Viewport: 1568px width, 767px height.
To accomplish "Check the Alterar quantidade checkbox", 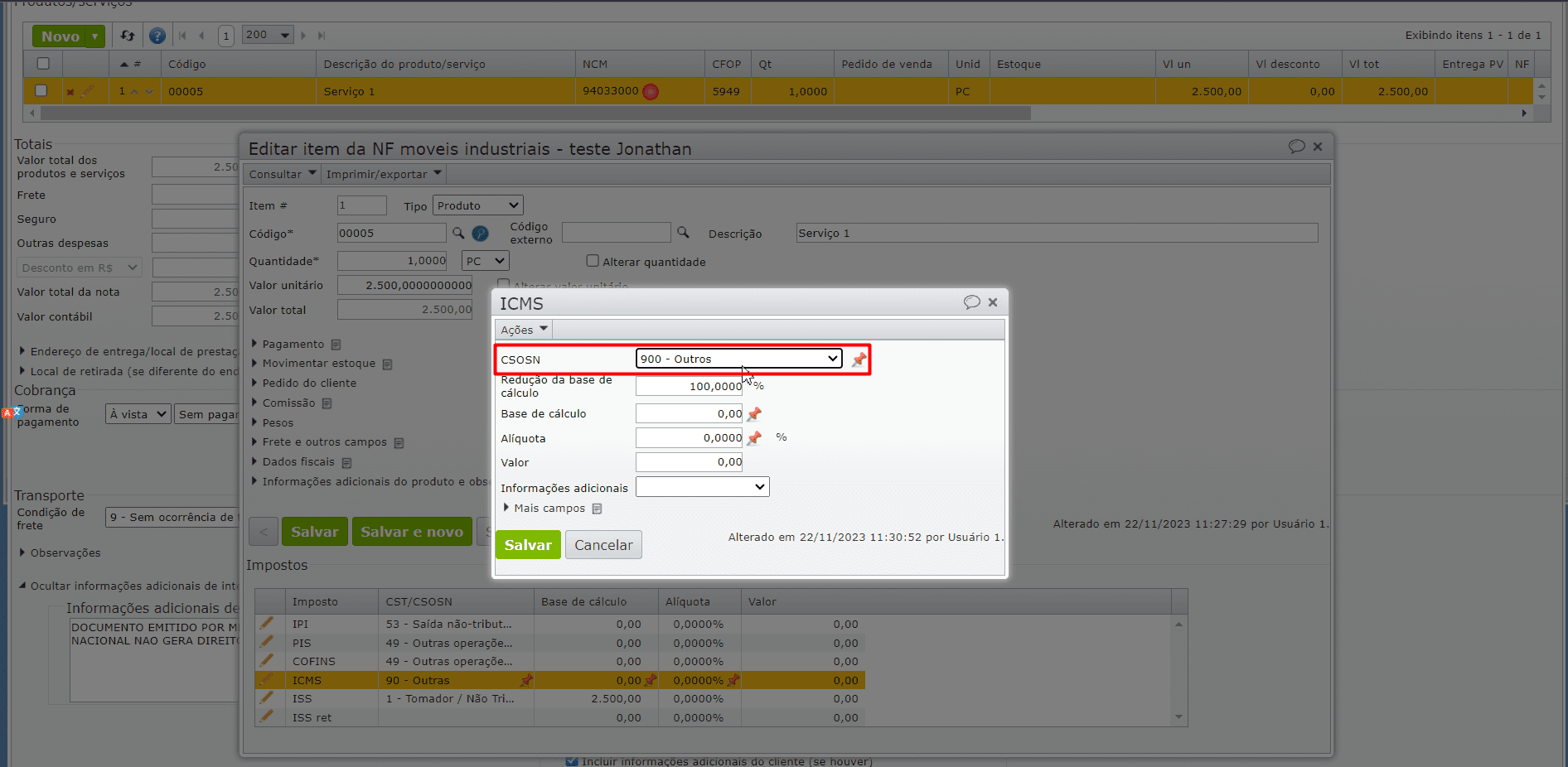I will 593,261.
